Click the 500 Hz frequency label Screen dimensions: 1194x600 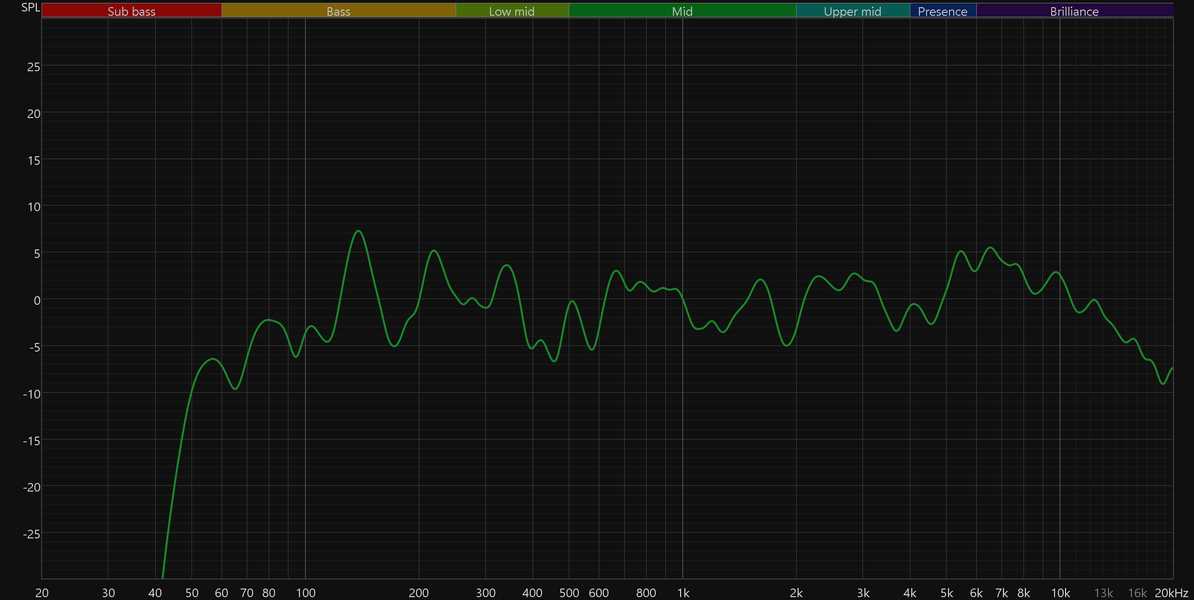(569, 593)
